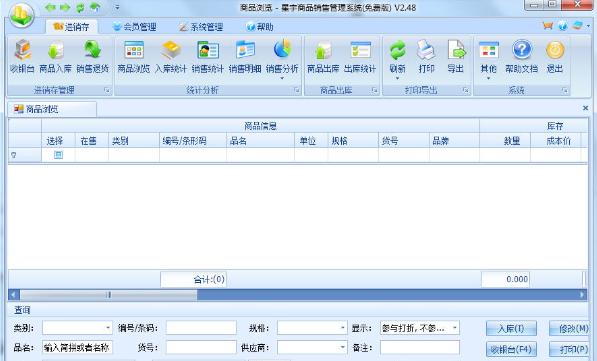The image size is (597, 361).
Task: Open the 供应商 dropdown in query panel
Action: (343, 347)
